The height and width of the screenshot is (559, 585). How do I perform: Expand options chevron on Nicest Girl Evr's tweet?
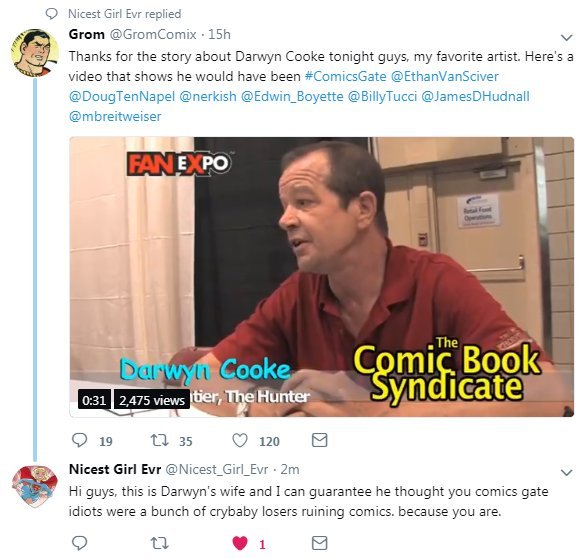point(567,472)
